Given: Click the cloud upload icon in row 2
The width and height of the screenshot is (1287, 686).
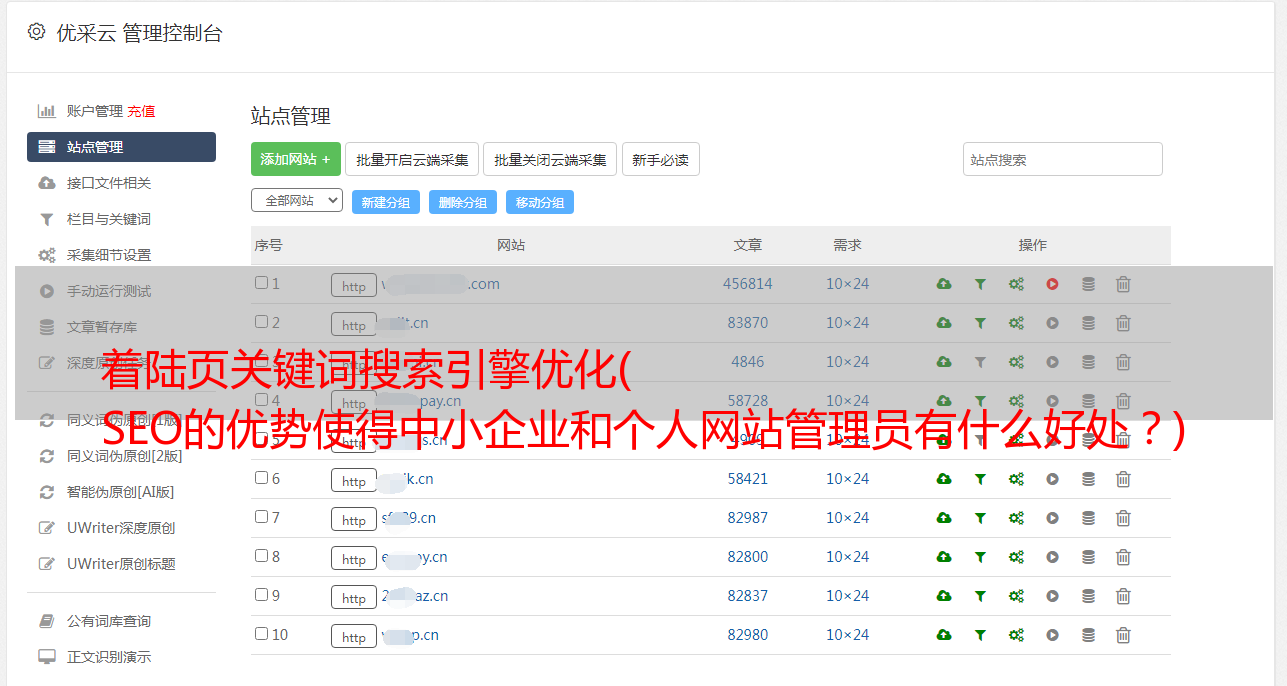Looking at the screenshot, I should tap(944, 323).
